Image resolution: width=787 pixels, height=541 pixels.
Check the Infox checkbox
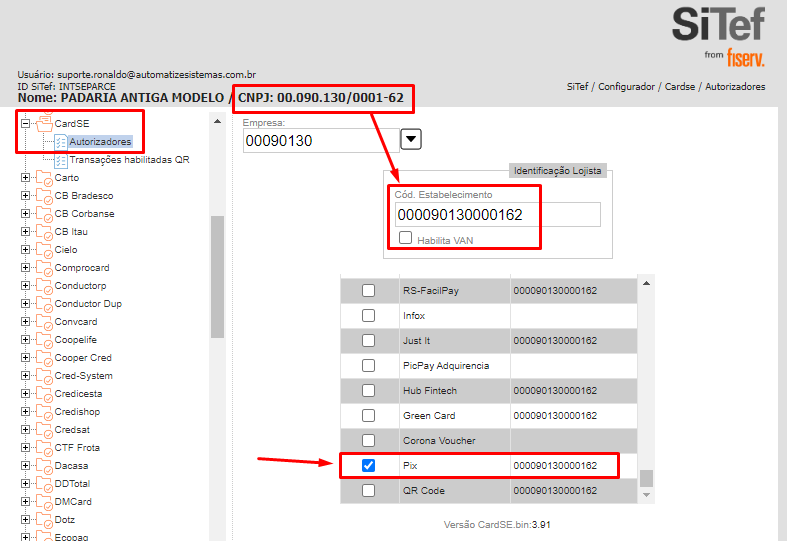coord(368,316)
